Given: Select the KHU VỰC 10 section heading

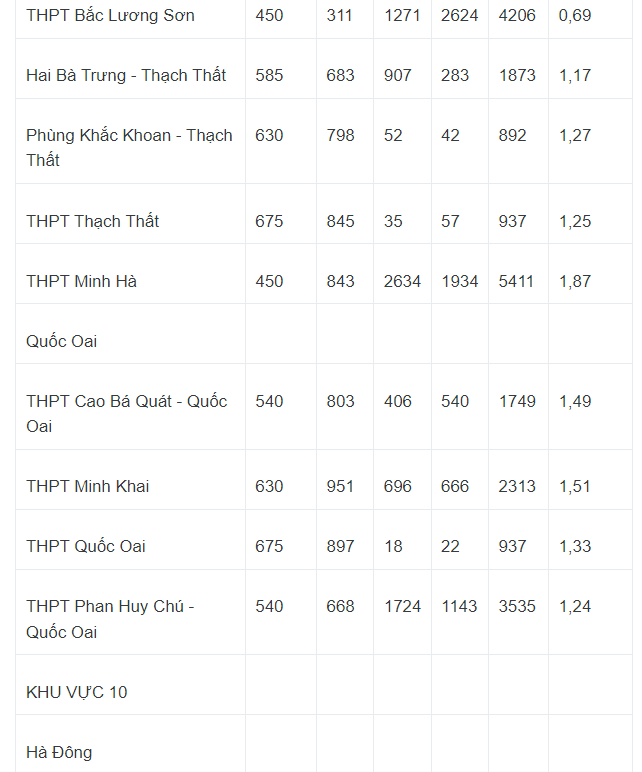Looking at the screenshot, I should tap(77, 692).
